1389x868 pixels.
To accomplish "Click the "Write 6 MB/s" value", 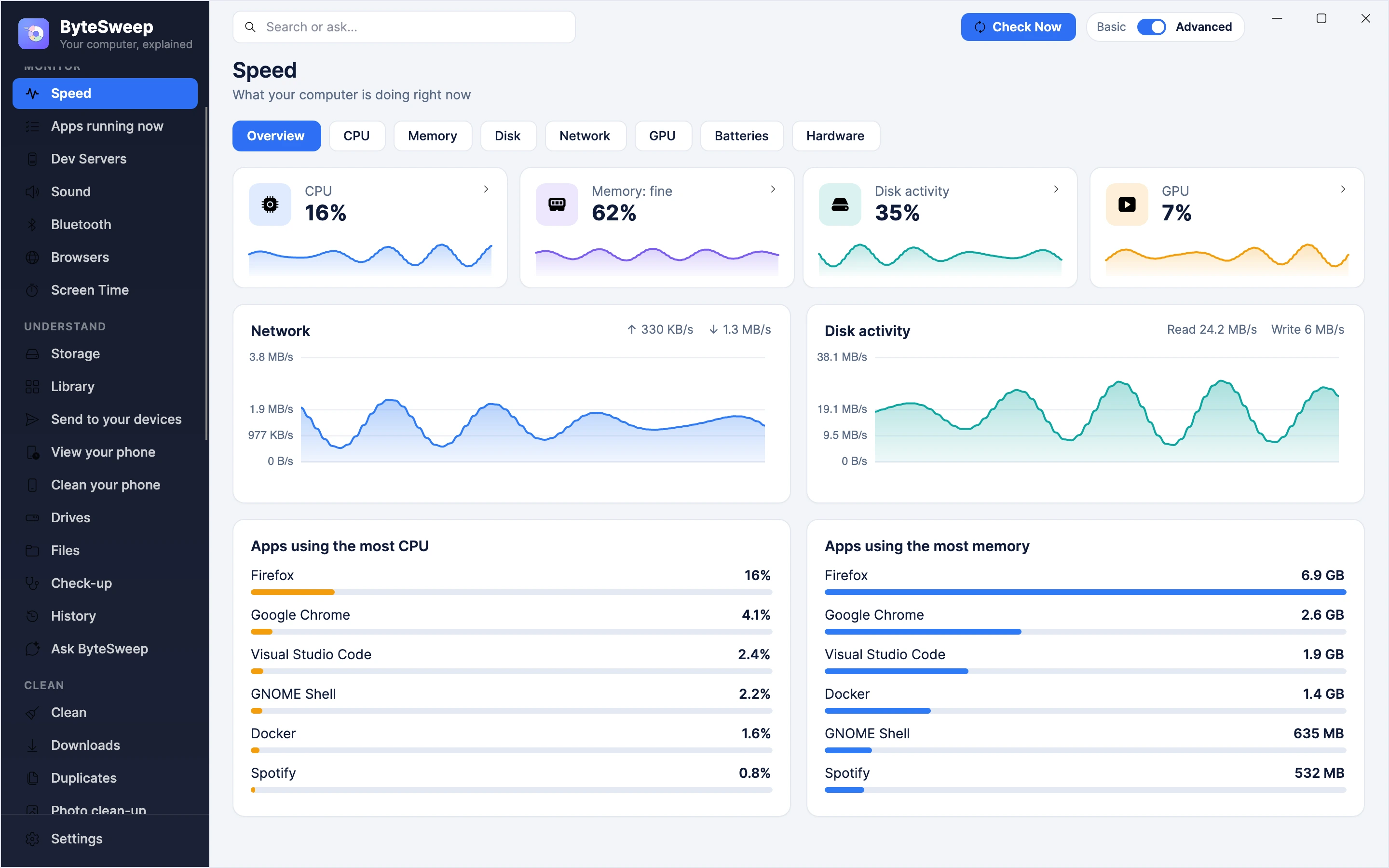I will click(1307, 329).
